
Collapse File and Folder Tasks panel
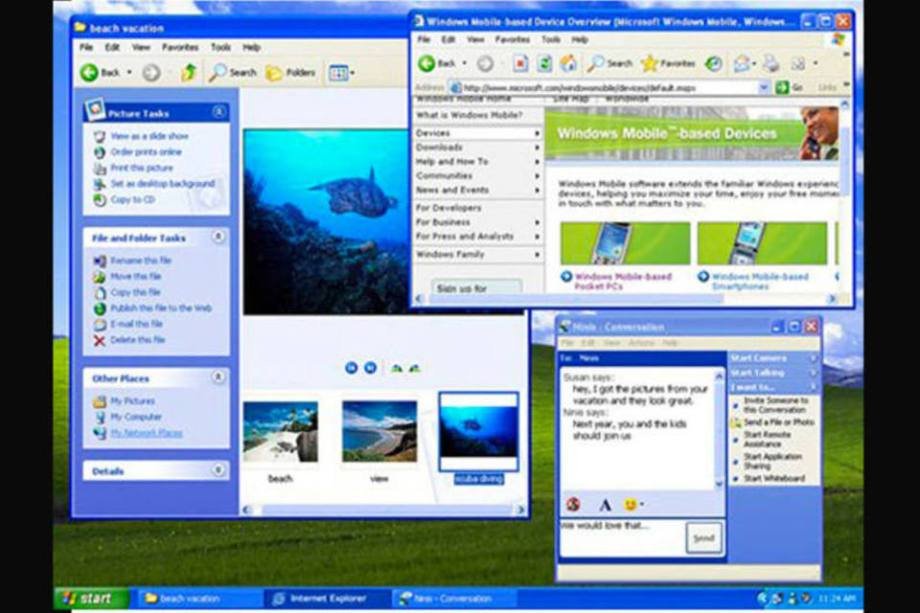tap(218, 236)
